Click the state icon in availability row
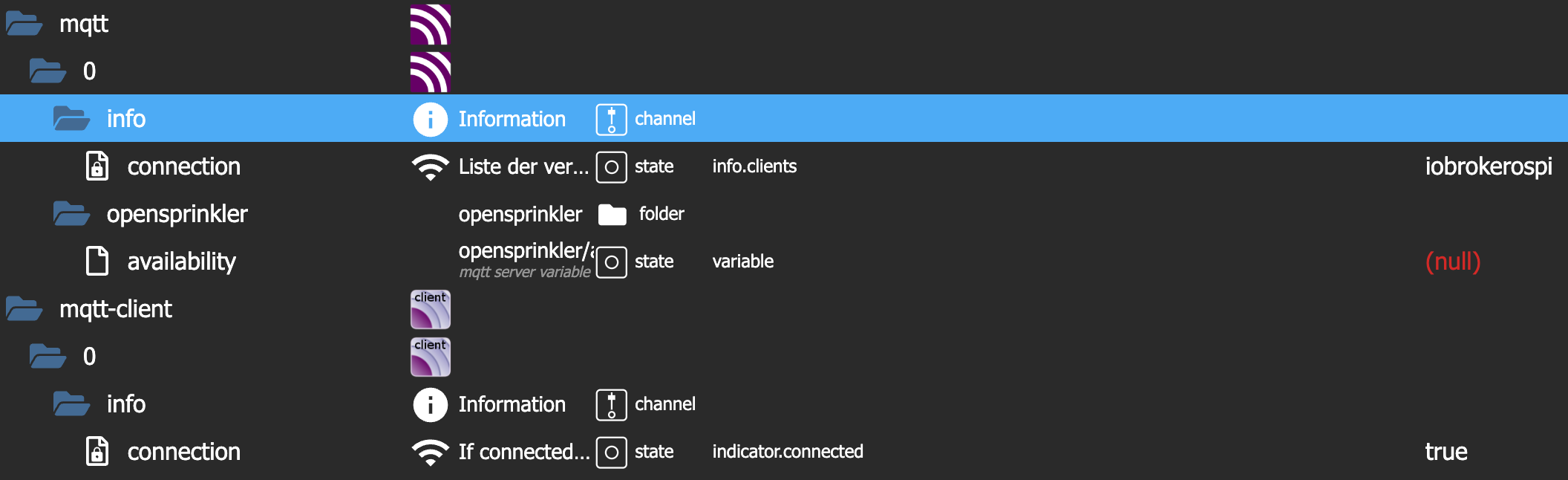The height and width of the screenshot is (480, 1568). pyautogui.click(x=611, y=262)
